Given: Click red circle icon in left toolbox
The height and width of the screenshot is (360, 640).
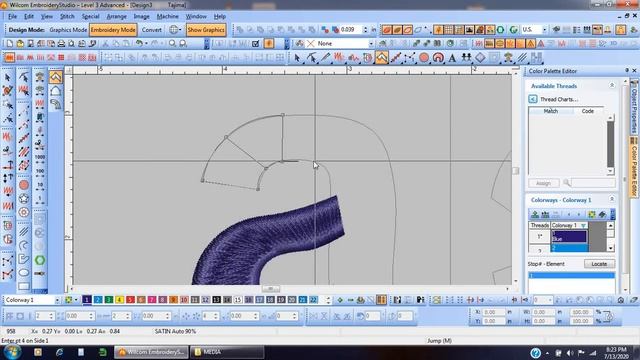Looking at the screenshot, I should coord(24,185).
